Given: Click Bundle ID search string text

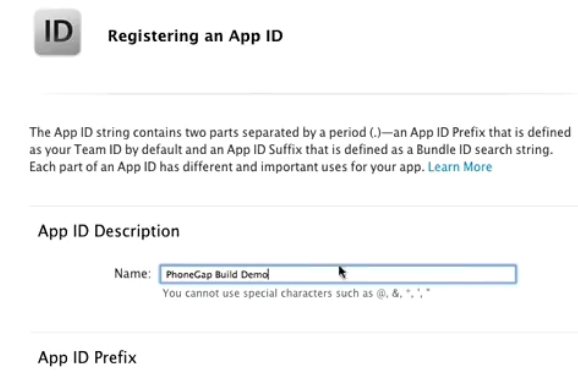Looking at the screenshot, I should (x=484, y=150).
